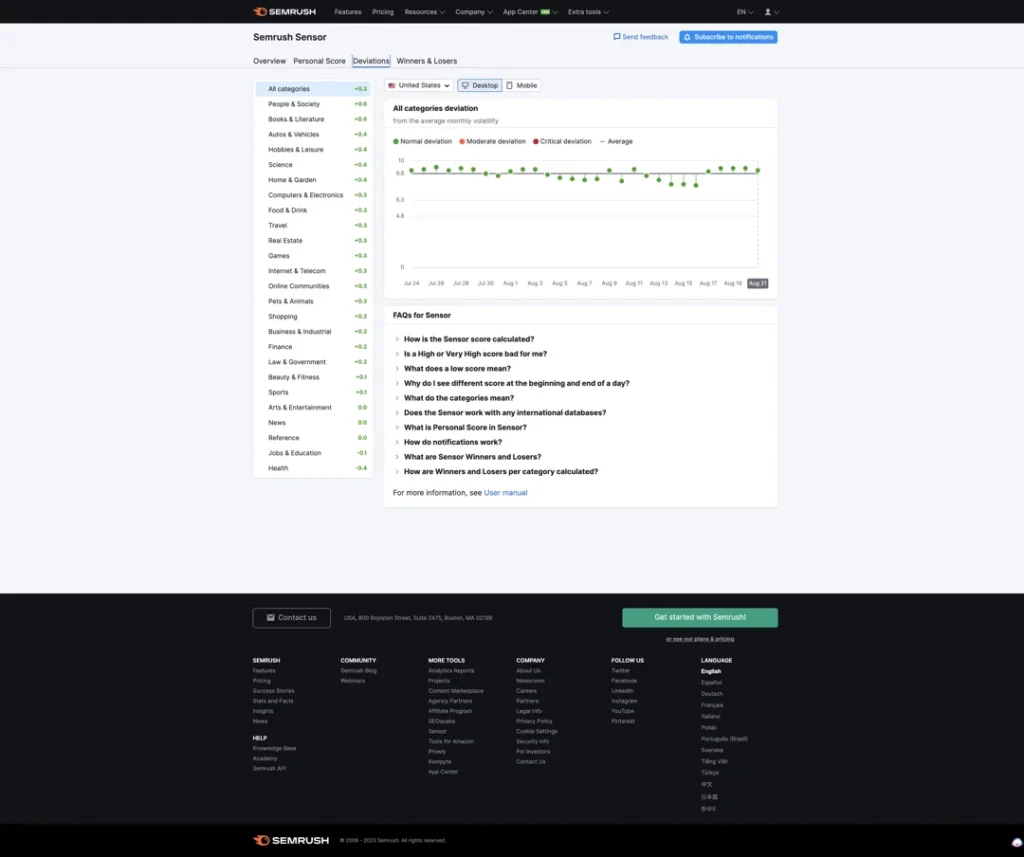Select Jobs & Education category
1024x857 pixels.
[x=313, y=453]
